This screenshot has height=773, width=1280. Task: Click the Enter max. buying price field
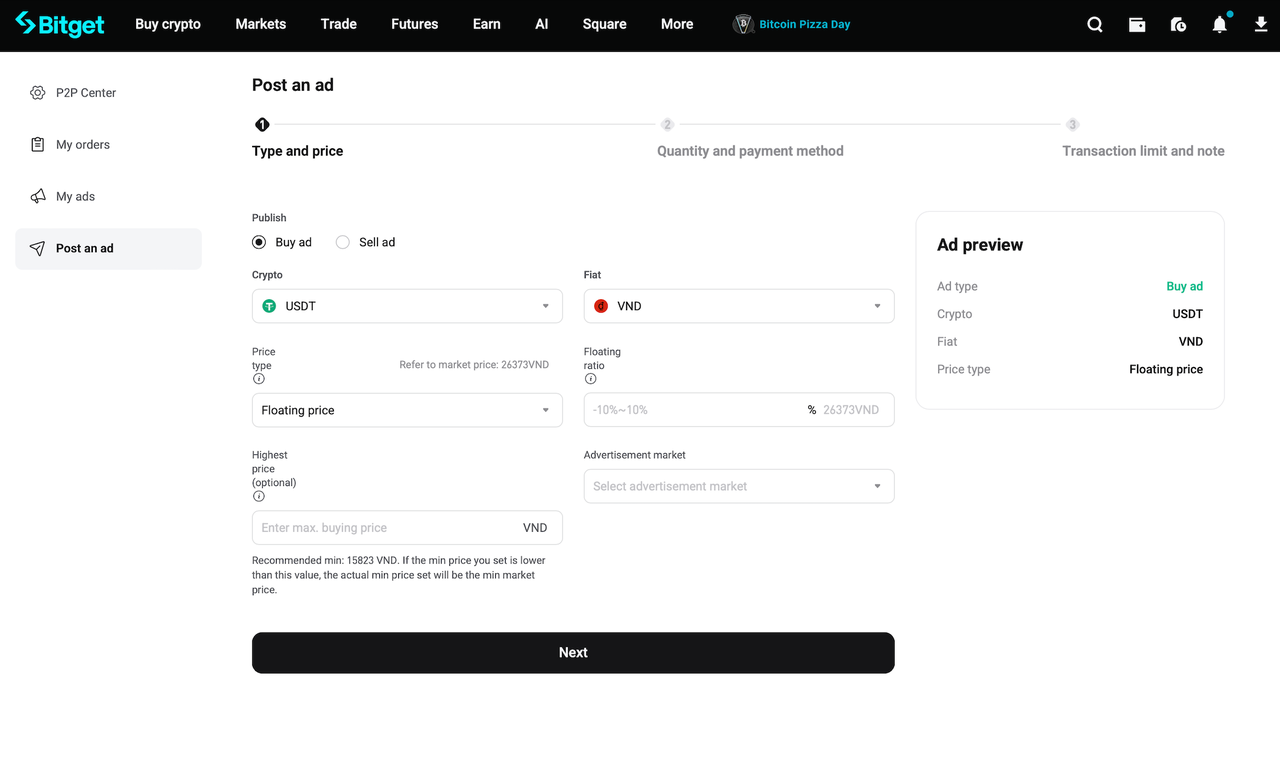click(x=407, y=528)
